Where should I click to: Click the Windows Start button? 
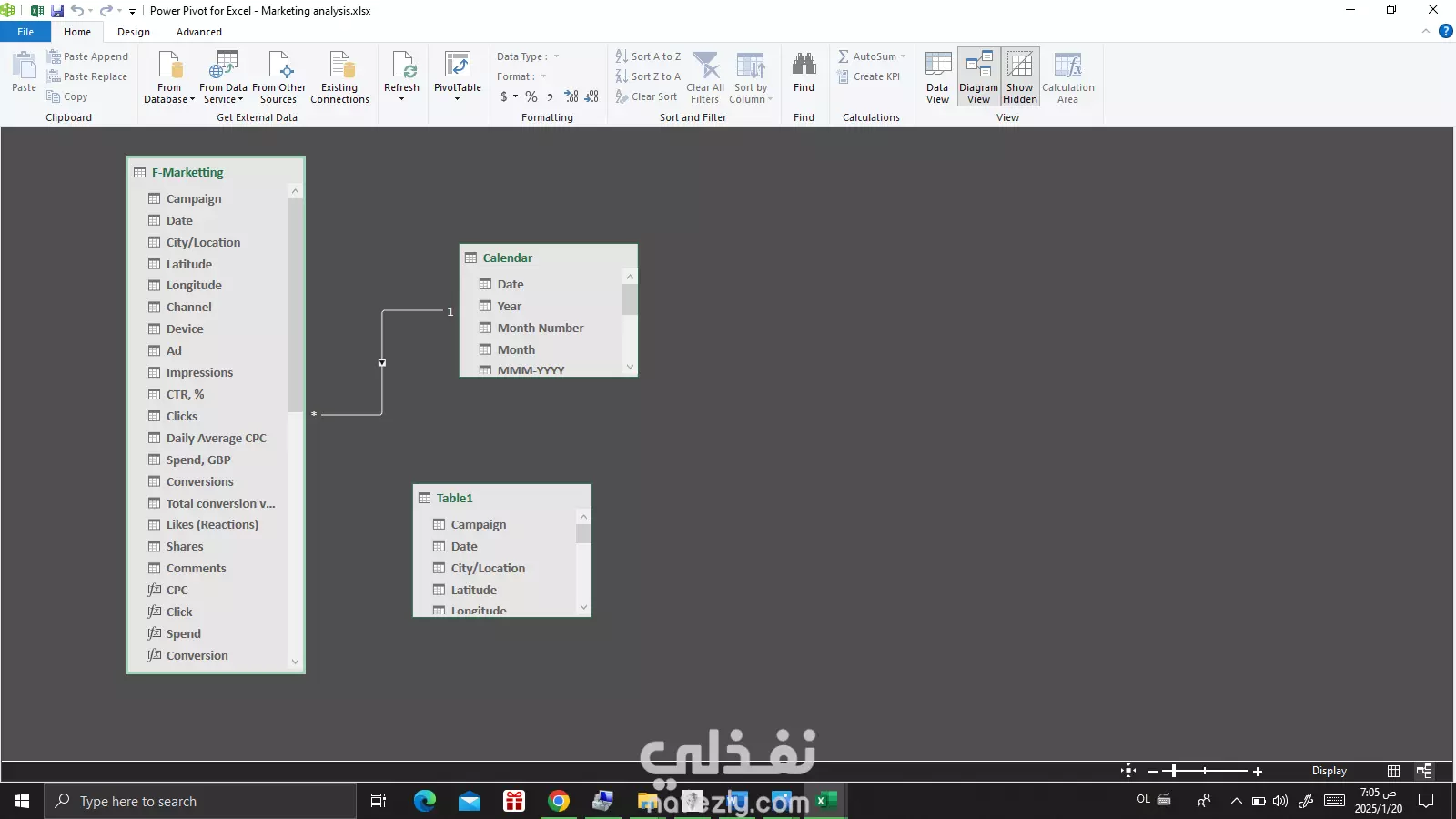coord(22,801)
